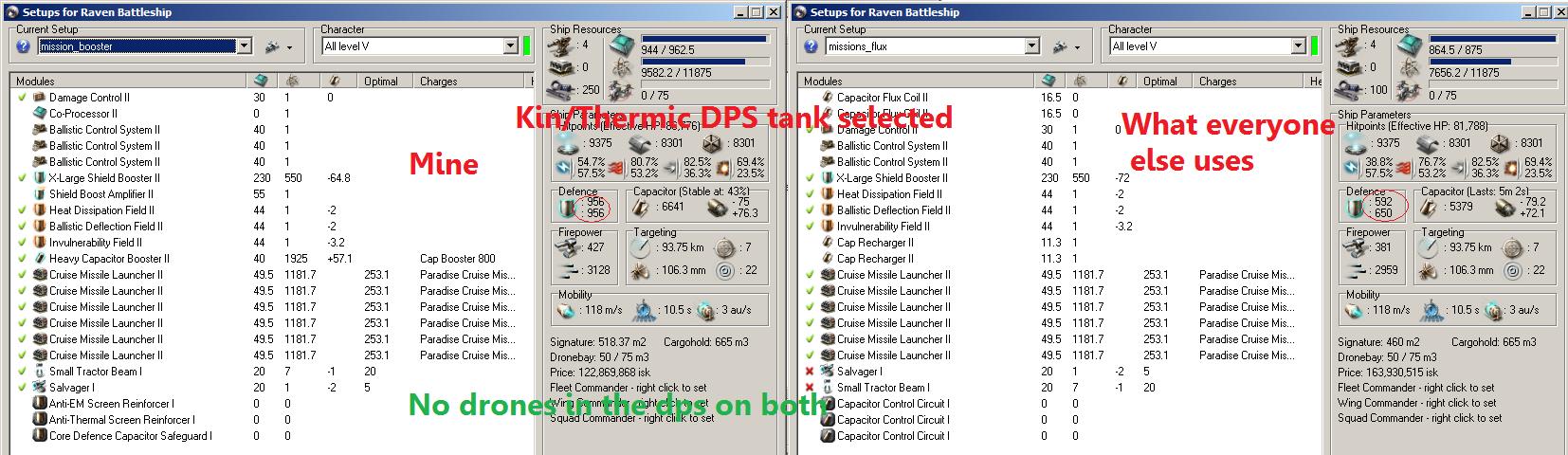Click the speed icon beside 118 m/s in mission_booster window
This screenshot has width=1568, height=455.
point(567,310)
